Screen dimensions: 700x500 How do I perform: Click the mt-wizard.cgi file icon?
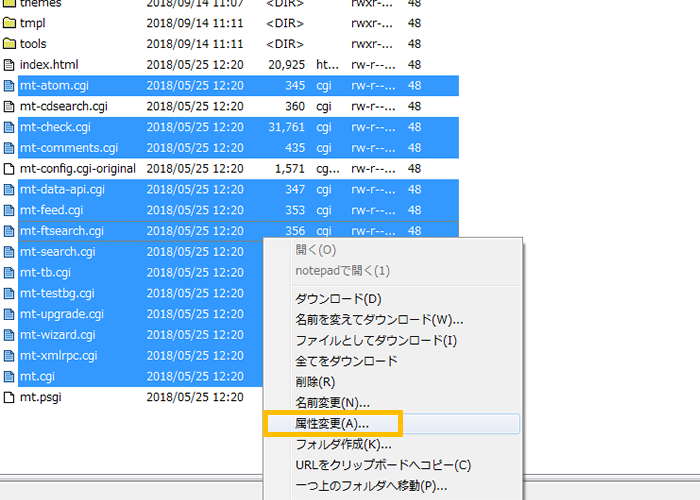(9, 335)
